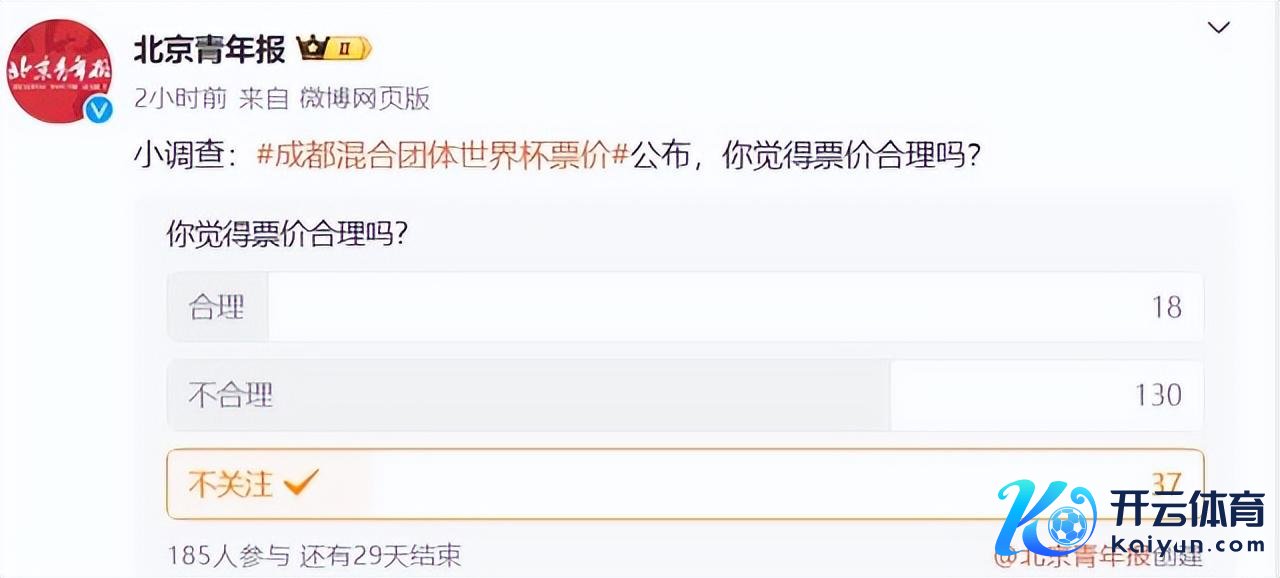Expand the post options chevron menu

coord(1218,28)
